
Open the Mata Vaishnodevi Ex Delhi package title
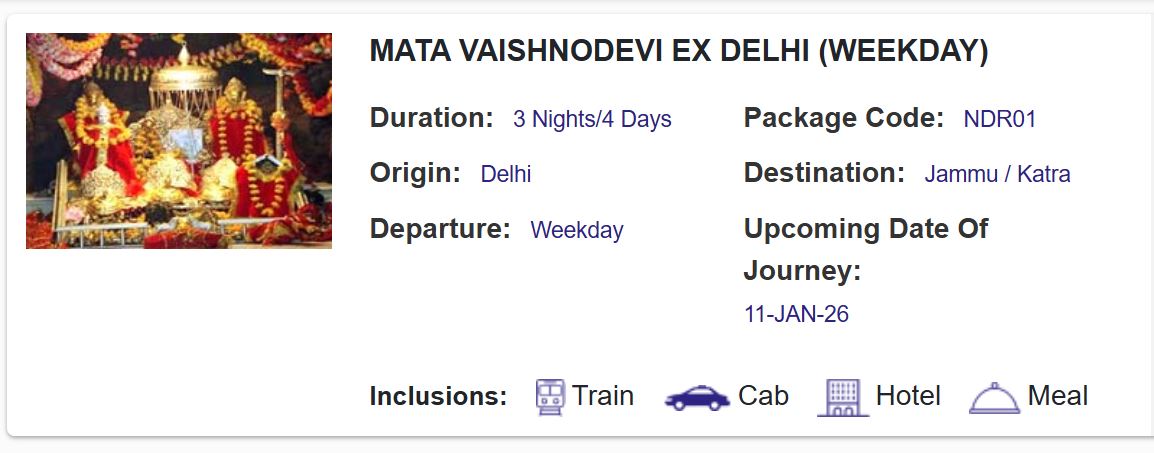point(679,52)
